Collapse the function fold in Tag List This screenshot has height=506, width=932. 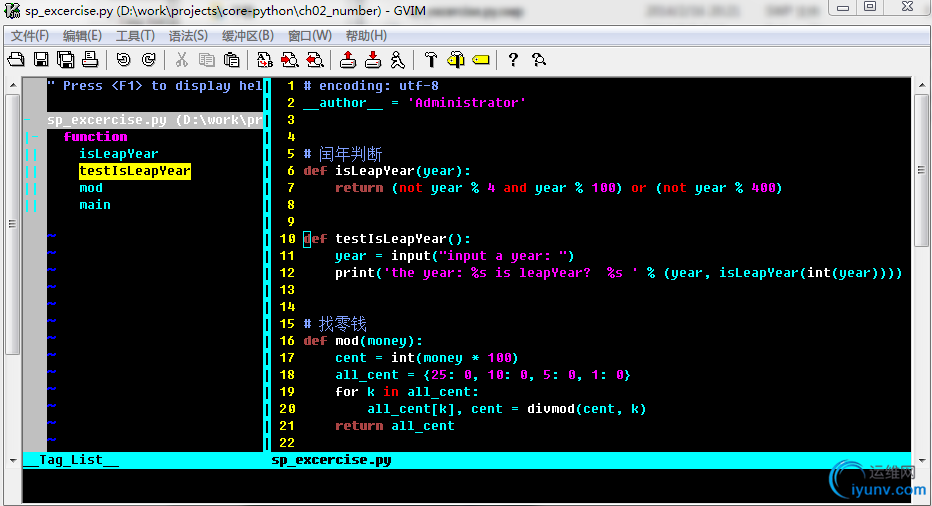click(32, 137)
